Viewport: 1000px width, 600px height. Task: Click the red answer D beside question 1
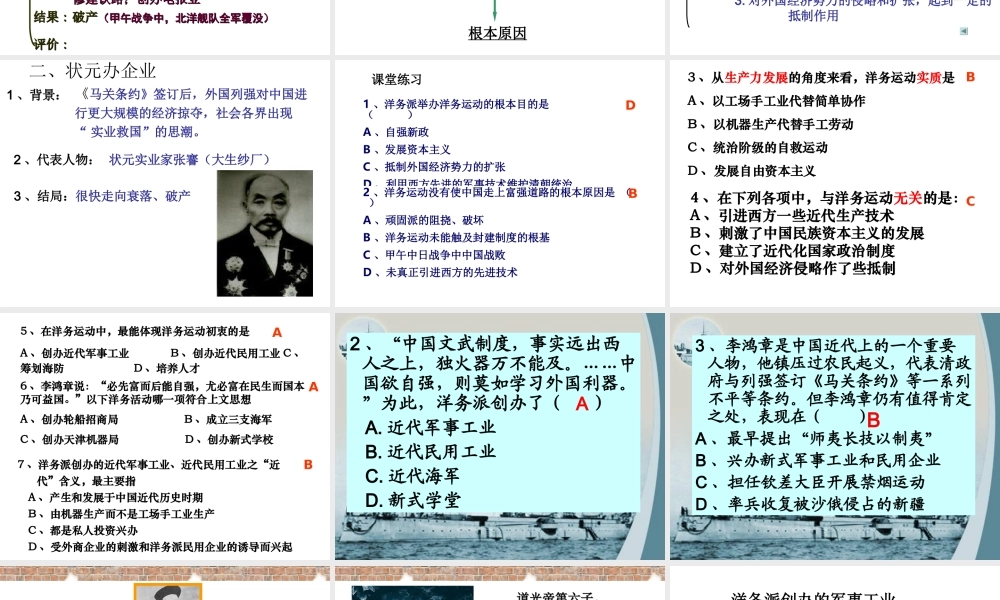coord(630,105)
